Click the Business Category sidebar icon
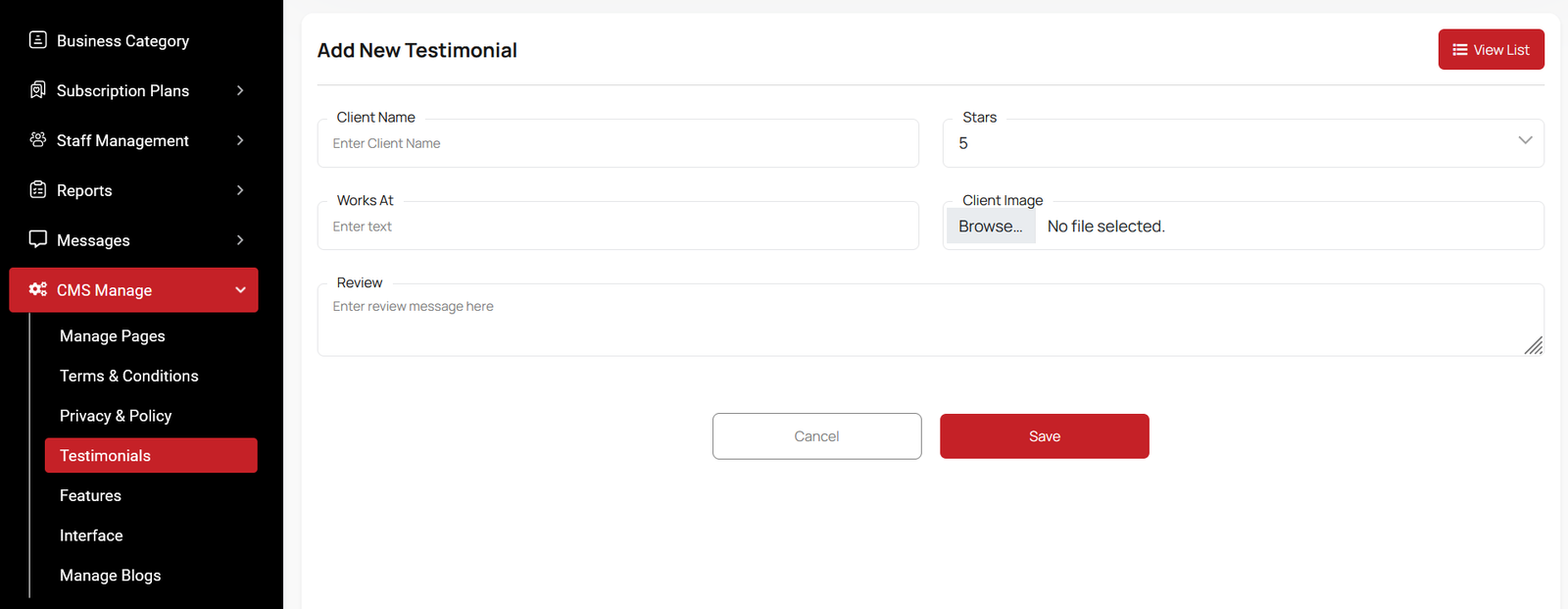The image size is (1568, 609). 38,40
